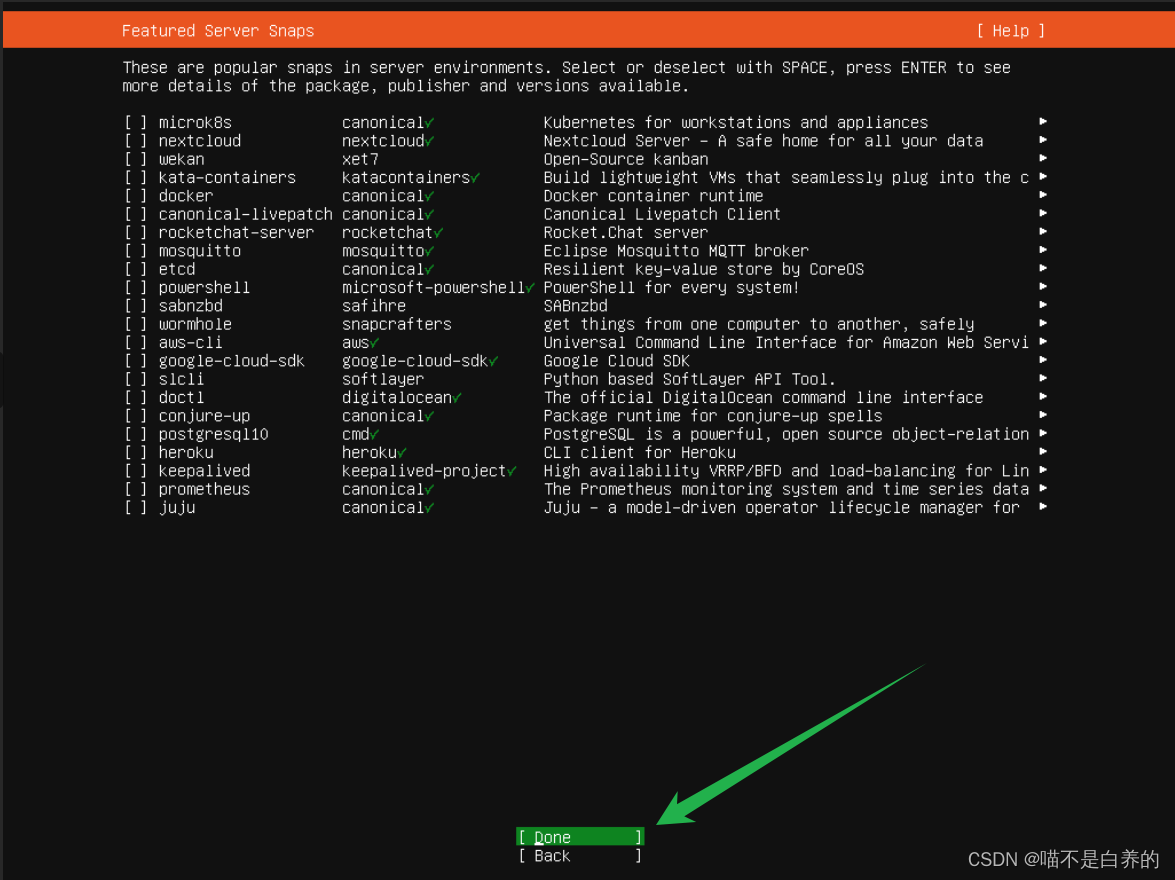Show kata-containers details via row arrow
This screenshot has width=1175, height=880.
pyautogui.click(x=1043, y=177)
